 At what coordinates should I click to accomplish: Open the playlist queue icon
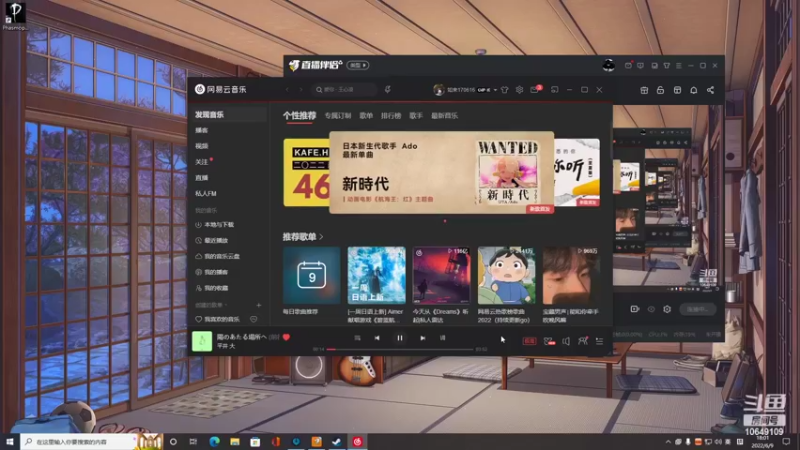coord(599,341)
